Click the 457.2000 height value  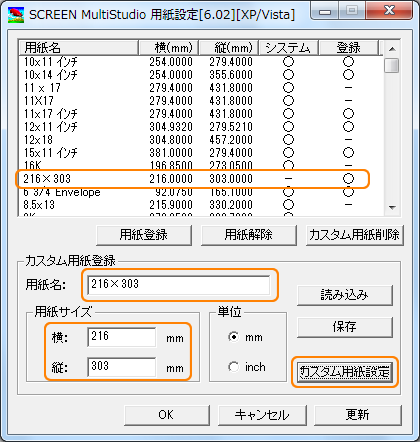[x=231, y=140]
